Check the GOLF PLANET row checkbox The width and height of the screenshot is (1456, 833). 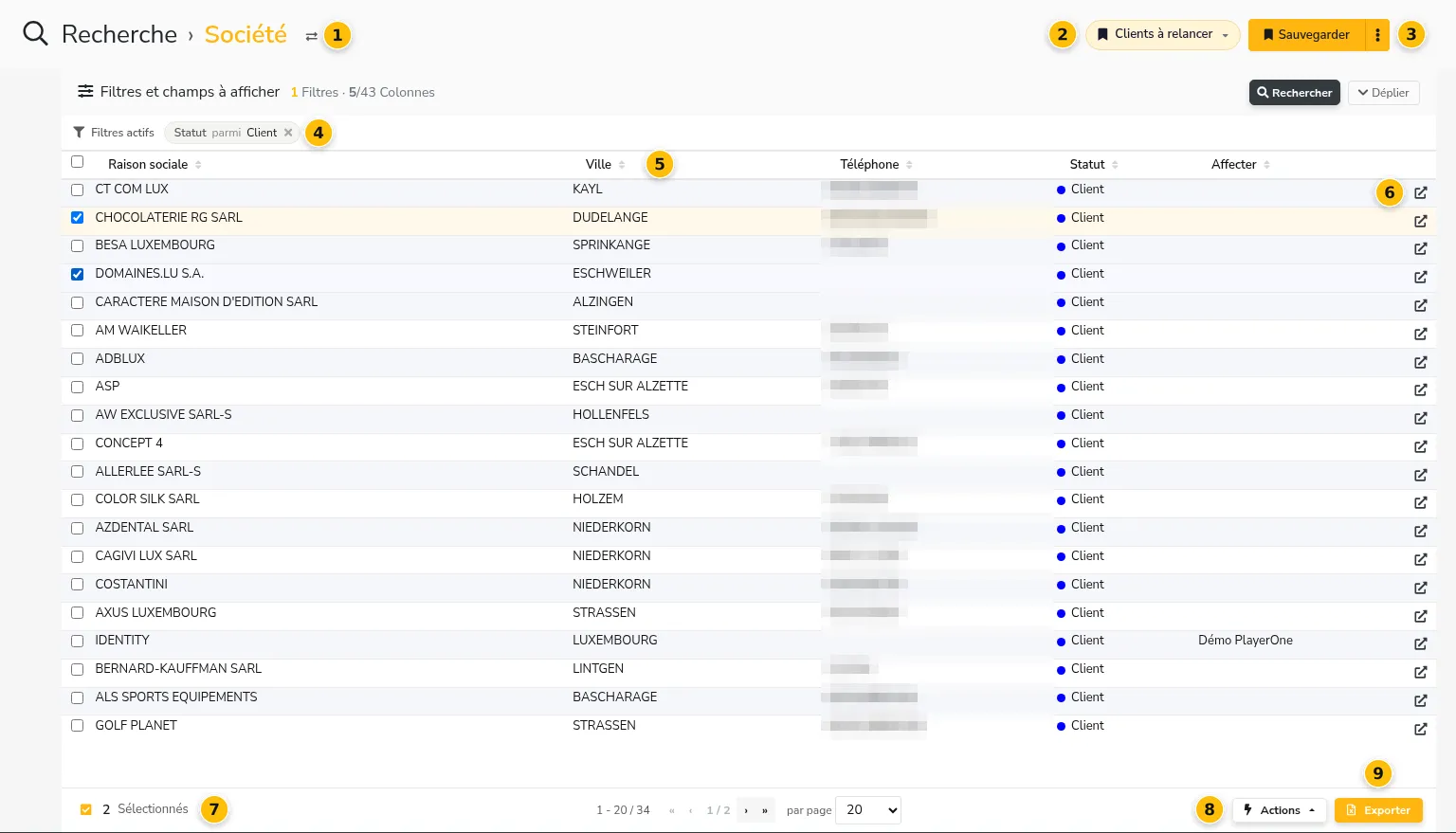[78, 726]
